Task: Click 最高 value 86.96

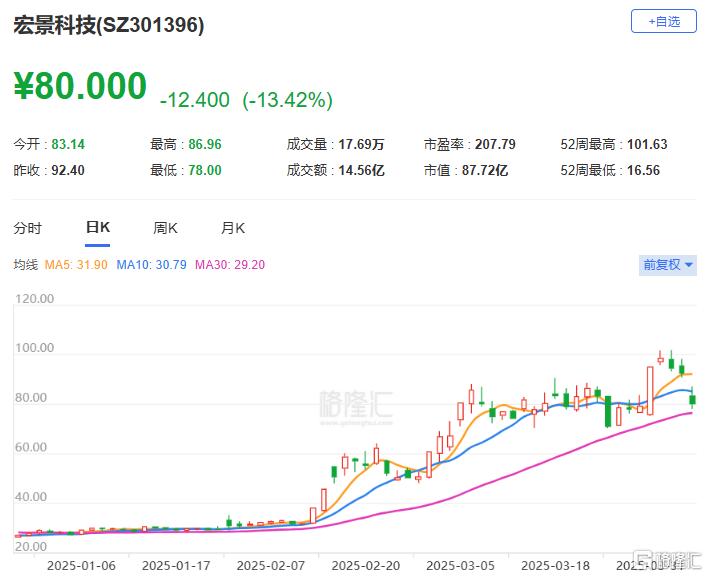Action: [x=205, y=144]
